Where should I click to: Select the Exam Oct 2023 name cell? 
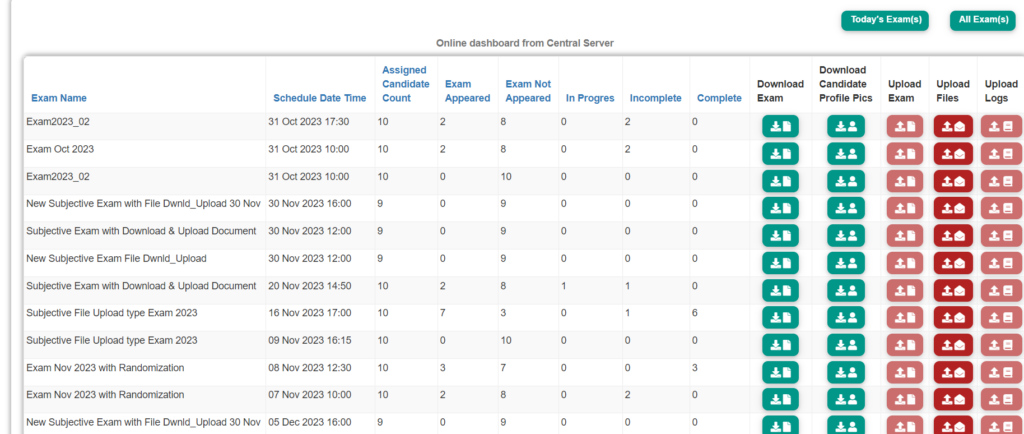pyautogui.click(x=60, y=149)
